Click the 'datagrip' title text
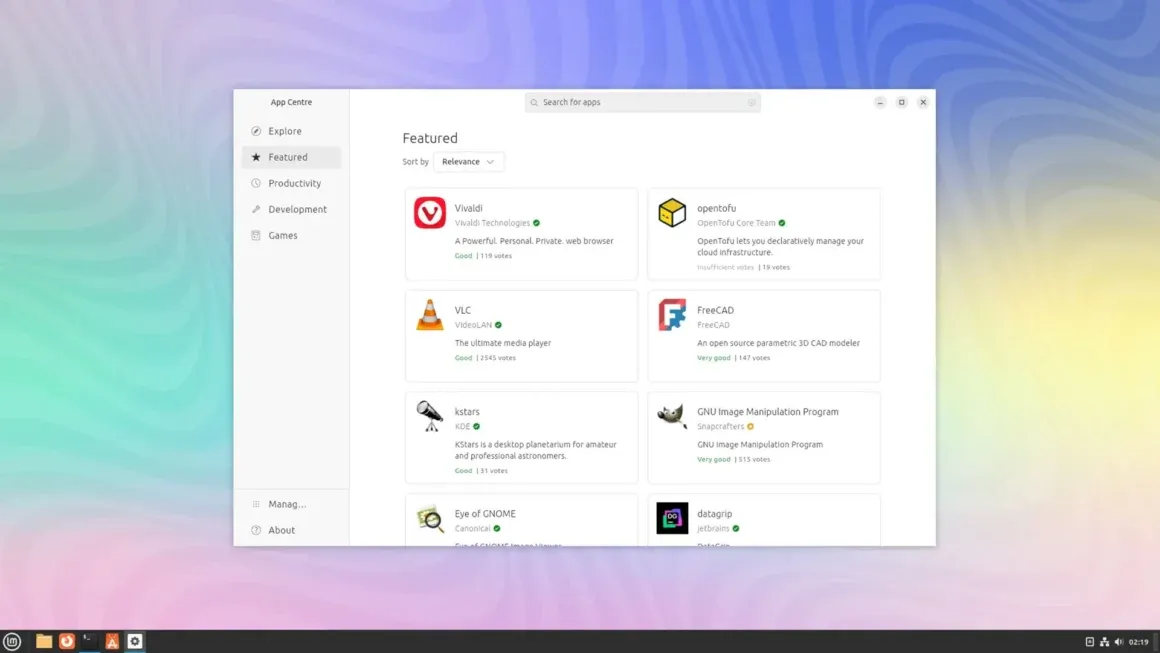The image size is (1160, 653). pos(715,513)
